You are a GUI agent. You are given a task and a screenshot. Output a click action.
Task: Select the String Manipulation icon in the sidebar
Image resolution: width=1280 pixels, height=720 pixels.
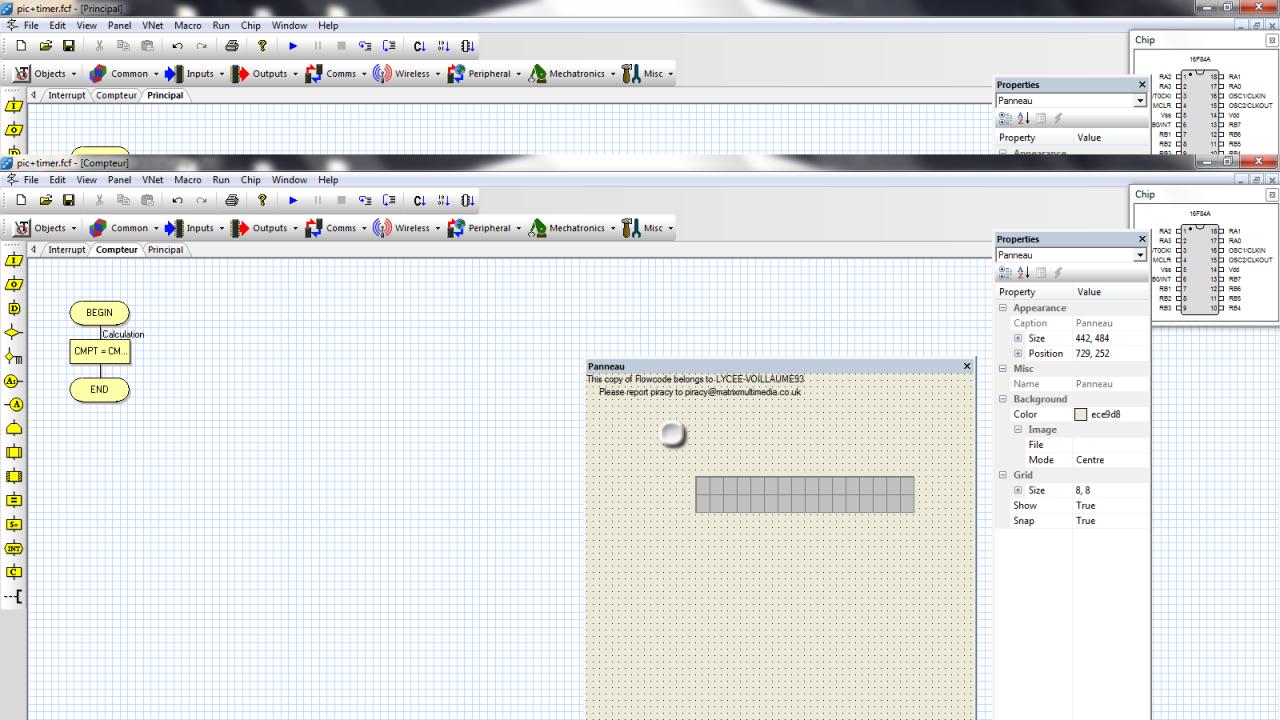14,524
